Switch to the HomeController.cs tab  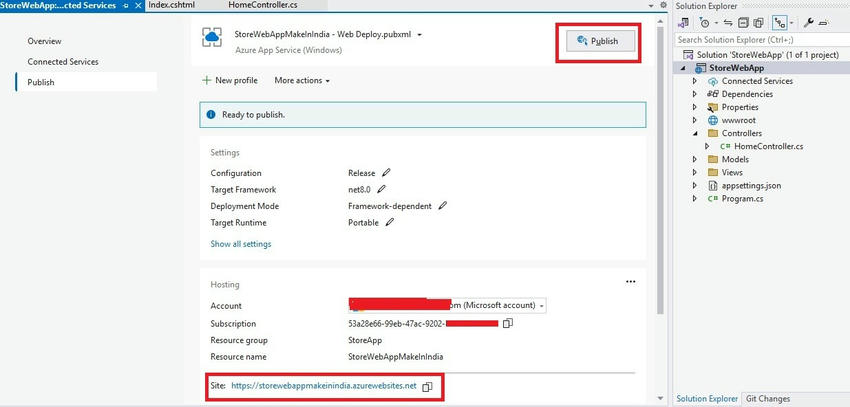click(x=262, y=5)
